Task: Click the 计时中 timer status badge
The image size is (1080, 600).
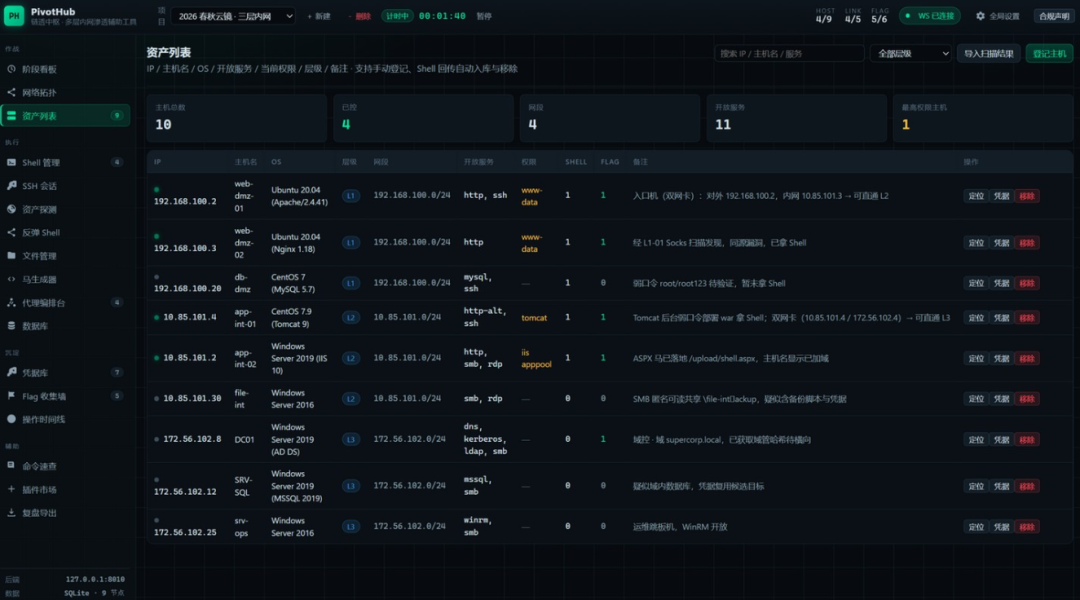Action: coord(397,16)
